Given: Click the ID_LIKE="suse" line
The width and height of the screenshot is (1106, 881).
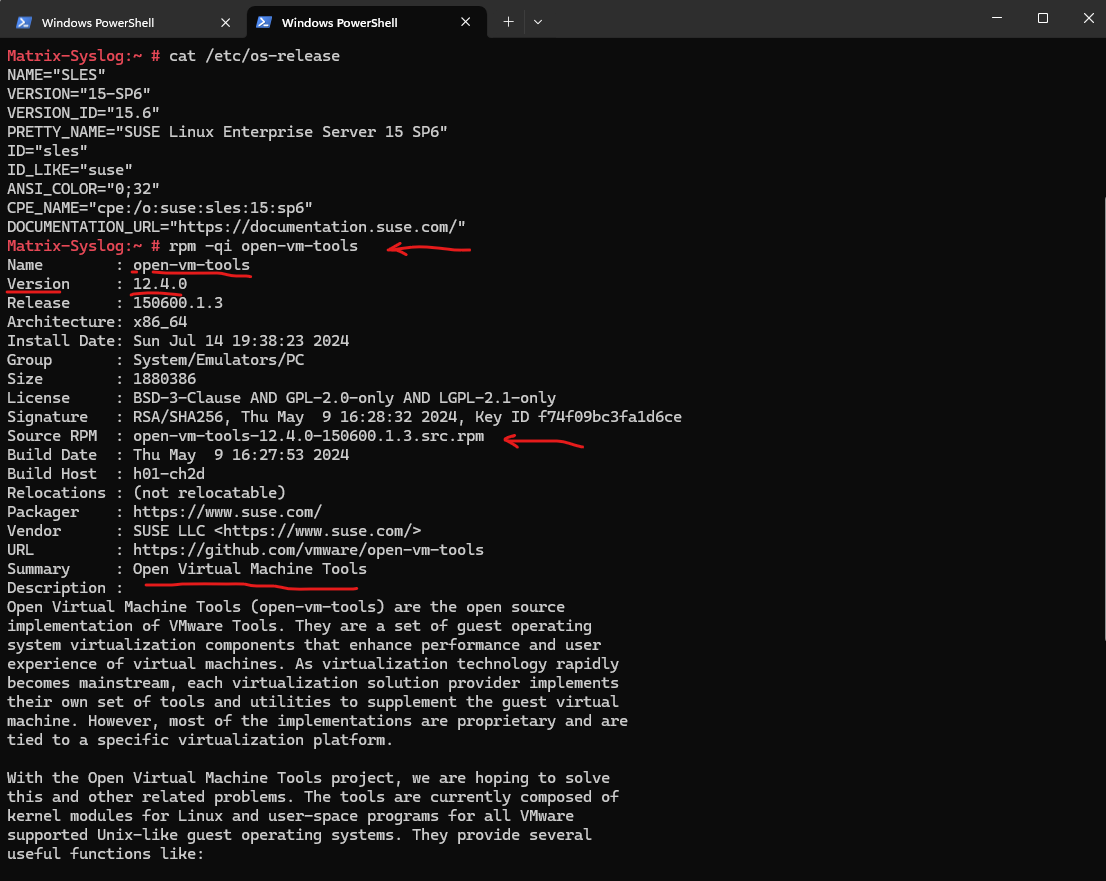Looking at the screenshot, I should [x=70, y=170].
